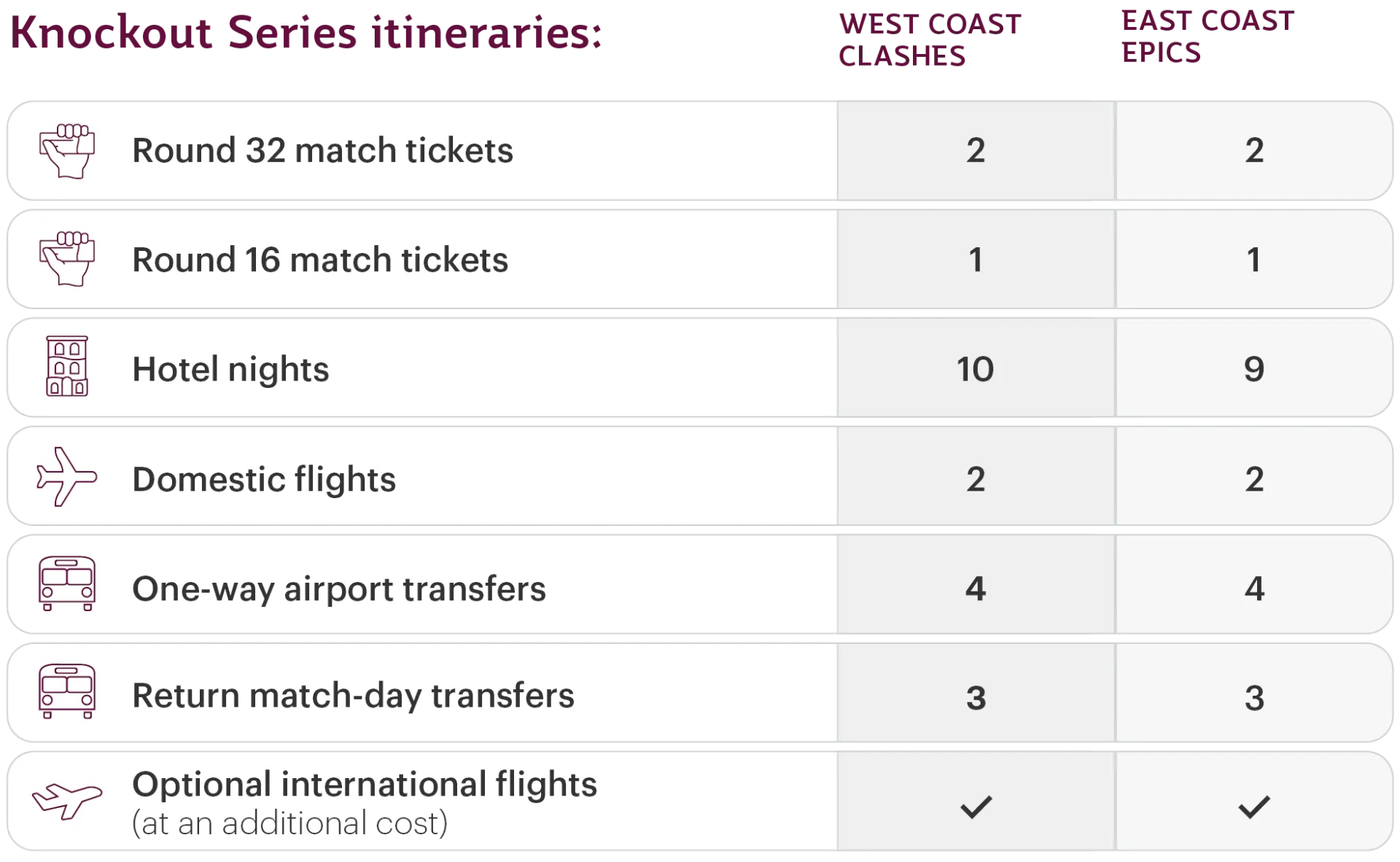Click the West Coast international flights checkmark

tap(976, 807)
